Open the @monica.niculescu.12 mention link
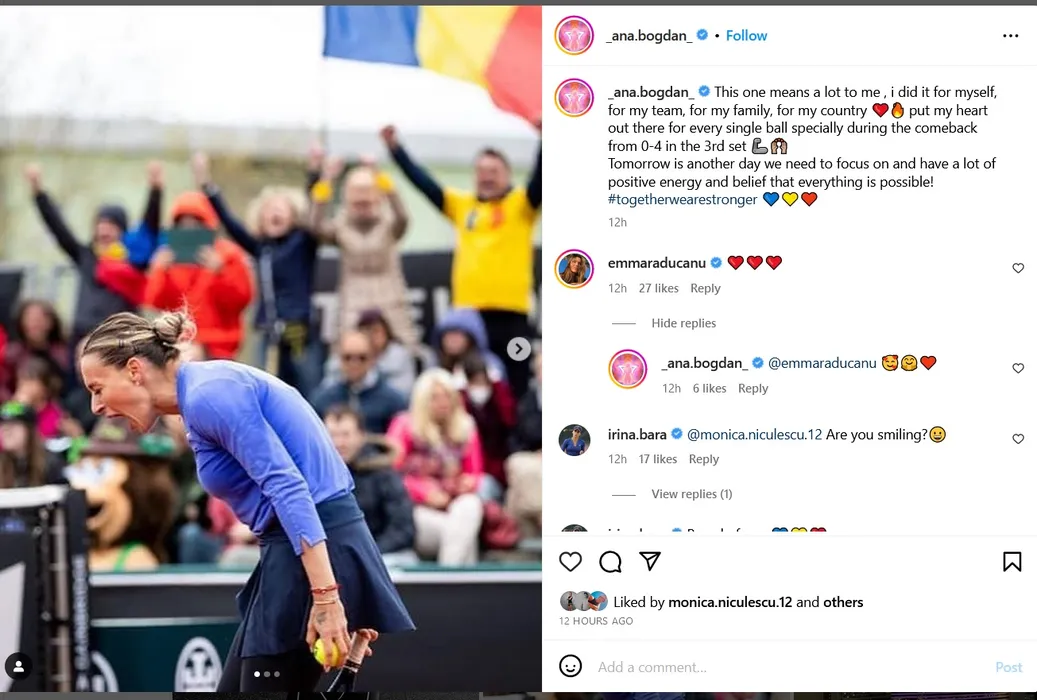The image size is (1037, 700). 754,435
